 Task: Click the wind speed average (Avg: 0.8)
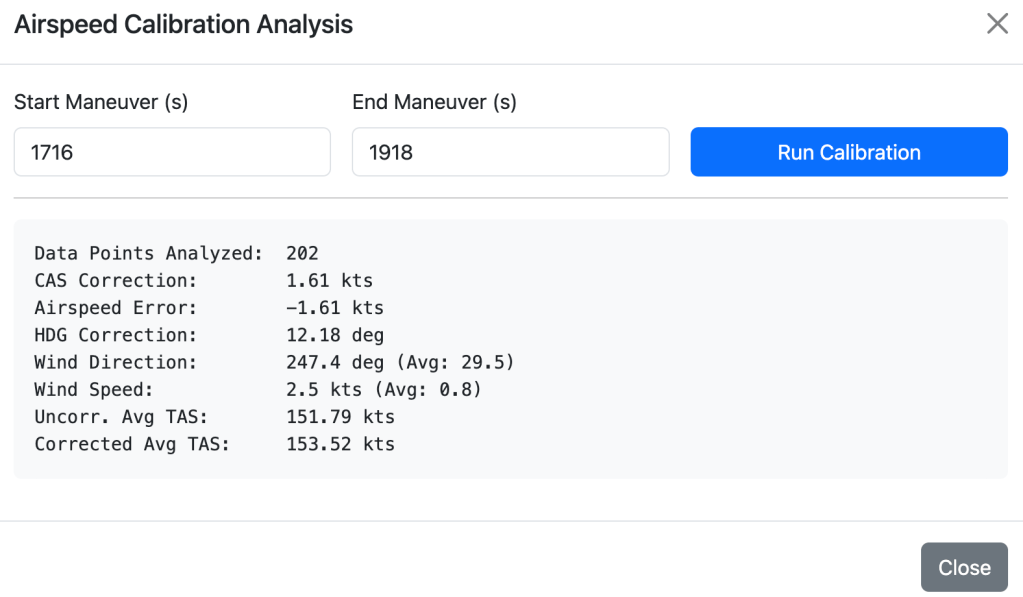point(427,389)
